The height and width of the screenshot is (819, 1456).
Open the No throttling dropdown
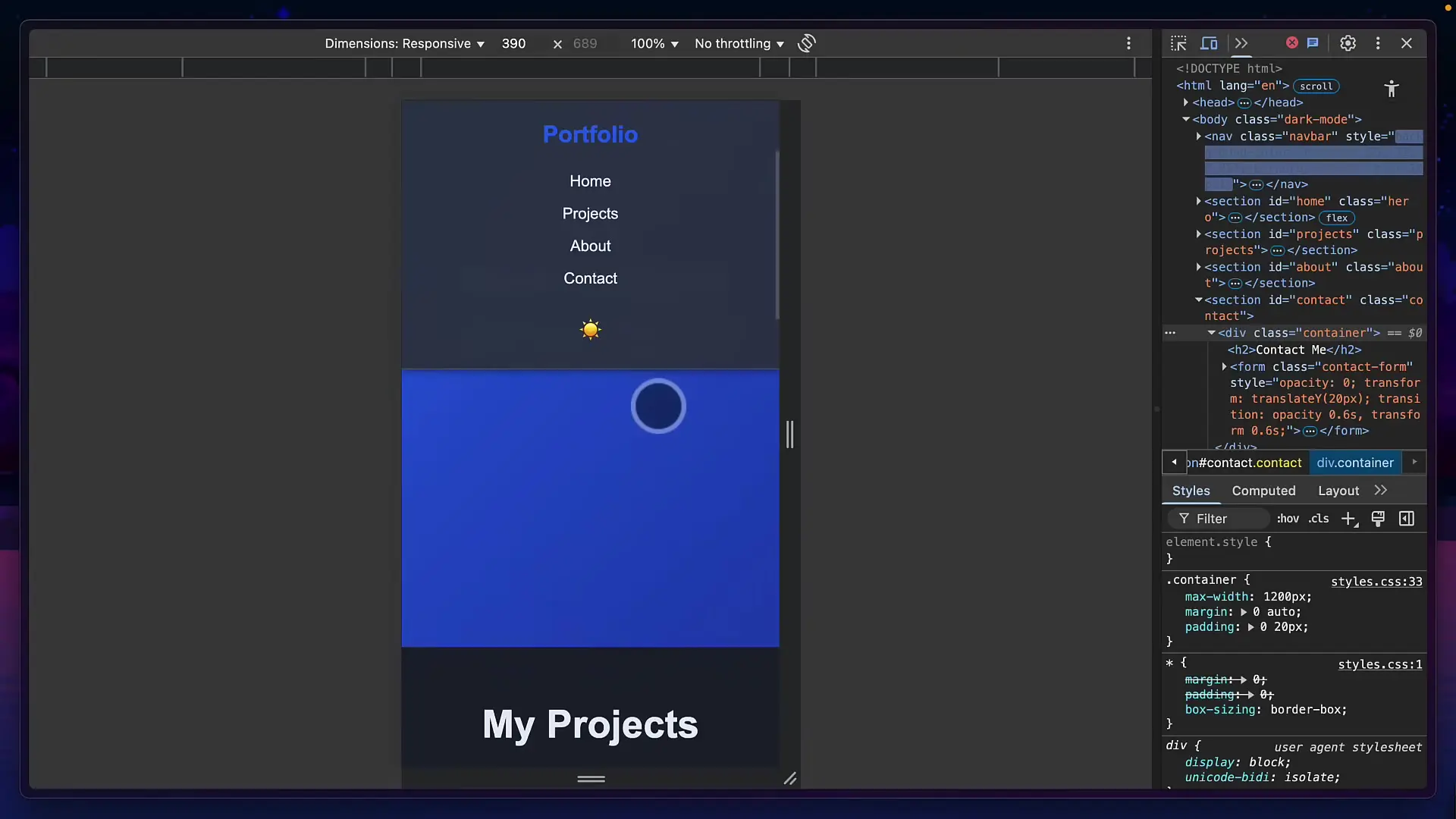tap(739, 44)
